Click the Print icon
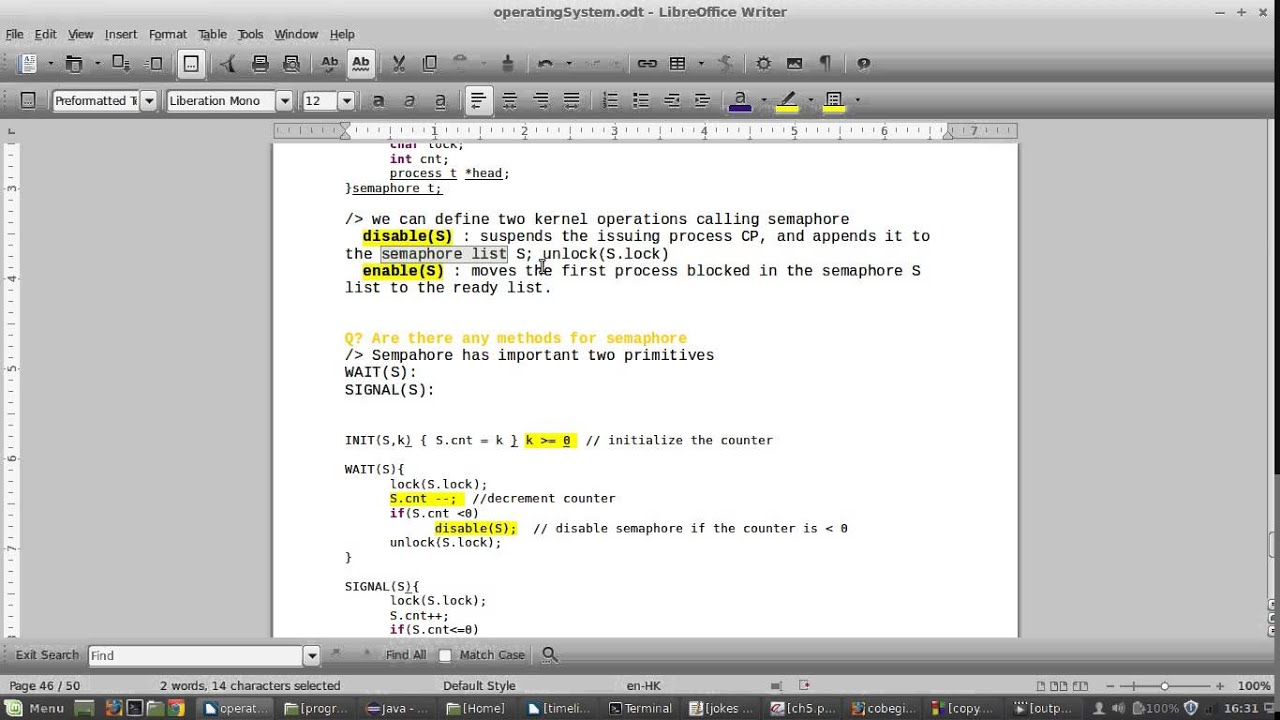This screenshot has height=720, width=1280. click(260, 64)
